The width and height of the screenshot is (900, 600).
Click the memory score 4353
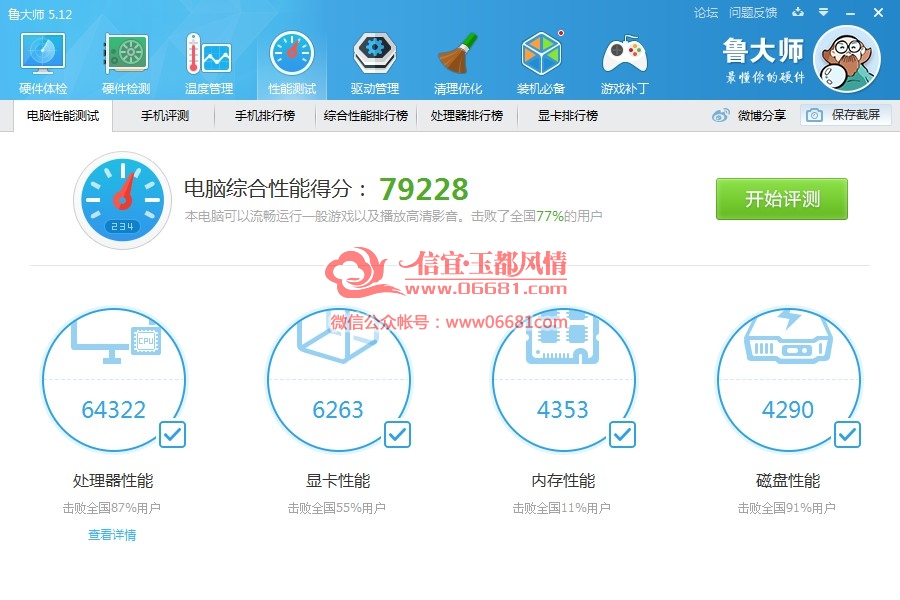[563, 410]
